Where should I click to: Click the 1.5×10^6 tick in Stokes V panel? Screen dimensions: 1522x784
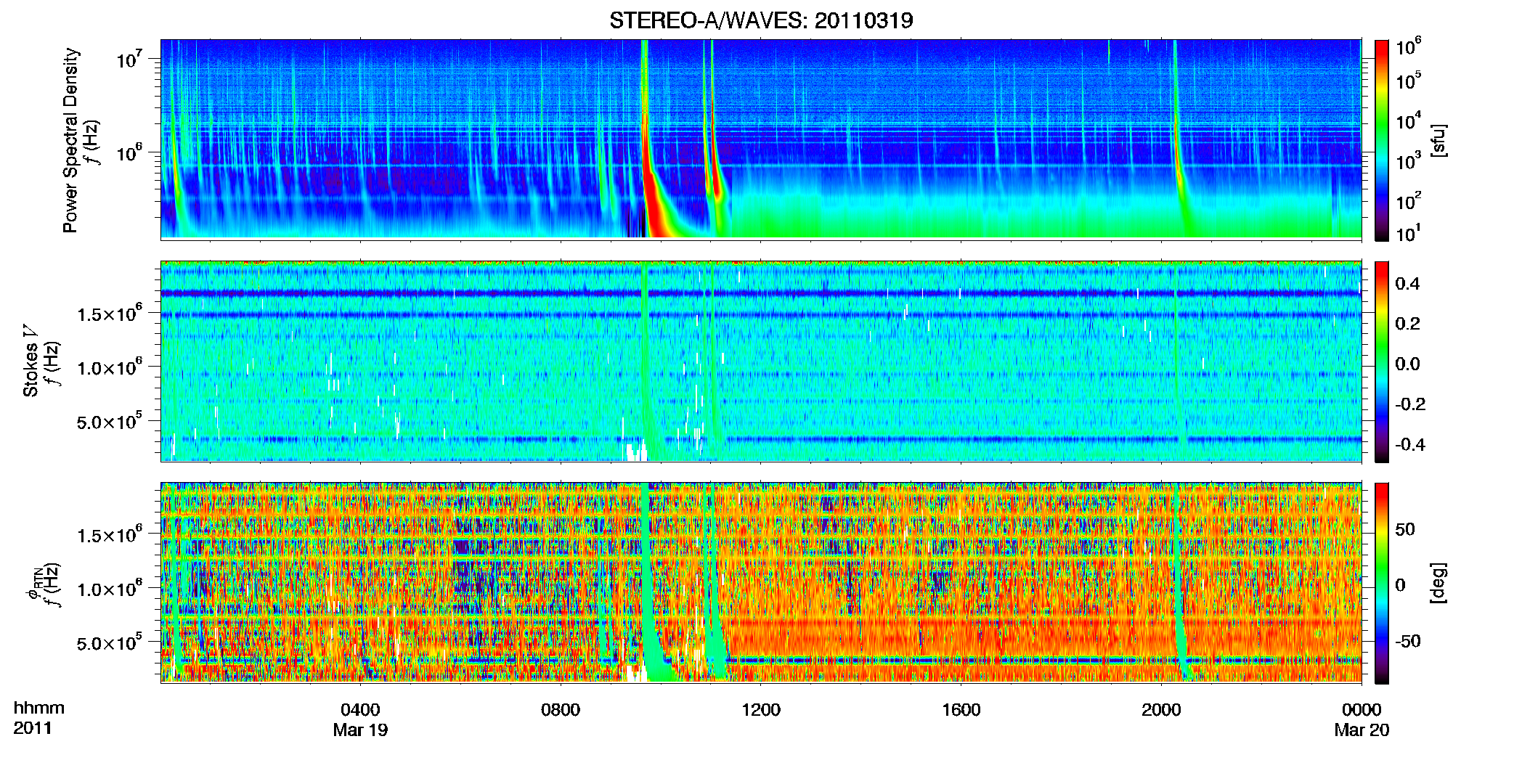[109, 313]
